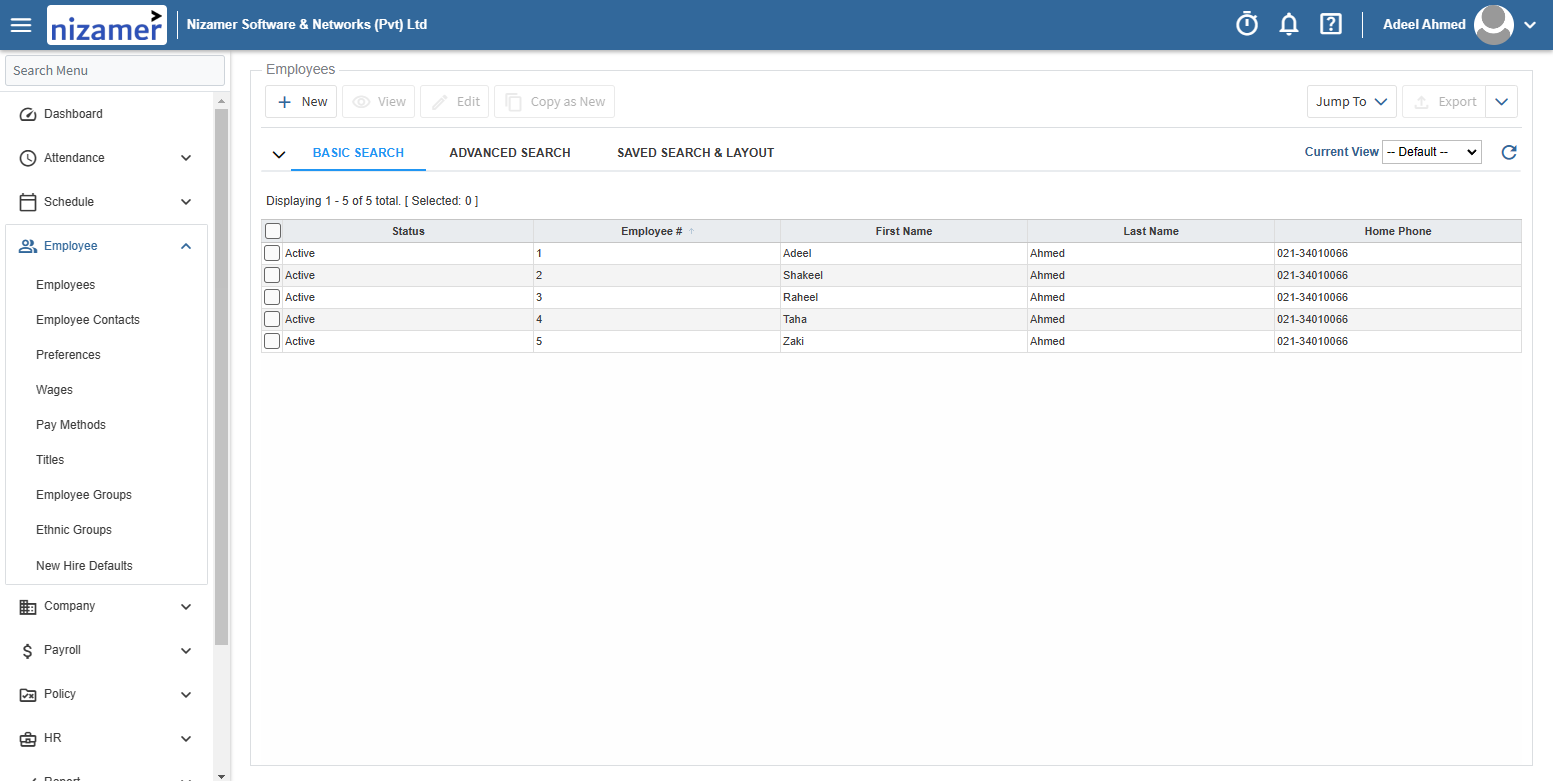
Task: Open the stopwatch timer icon
Action: pyautogui.click(x=1247, y=24)
